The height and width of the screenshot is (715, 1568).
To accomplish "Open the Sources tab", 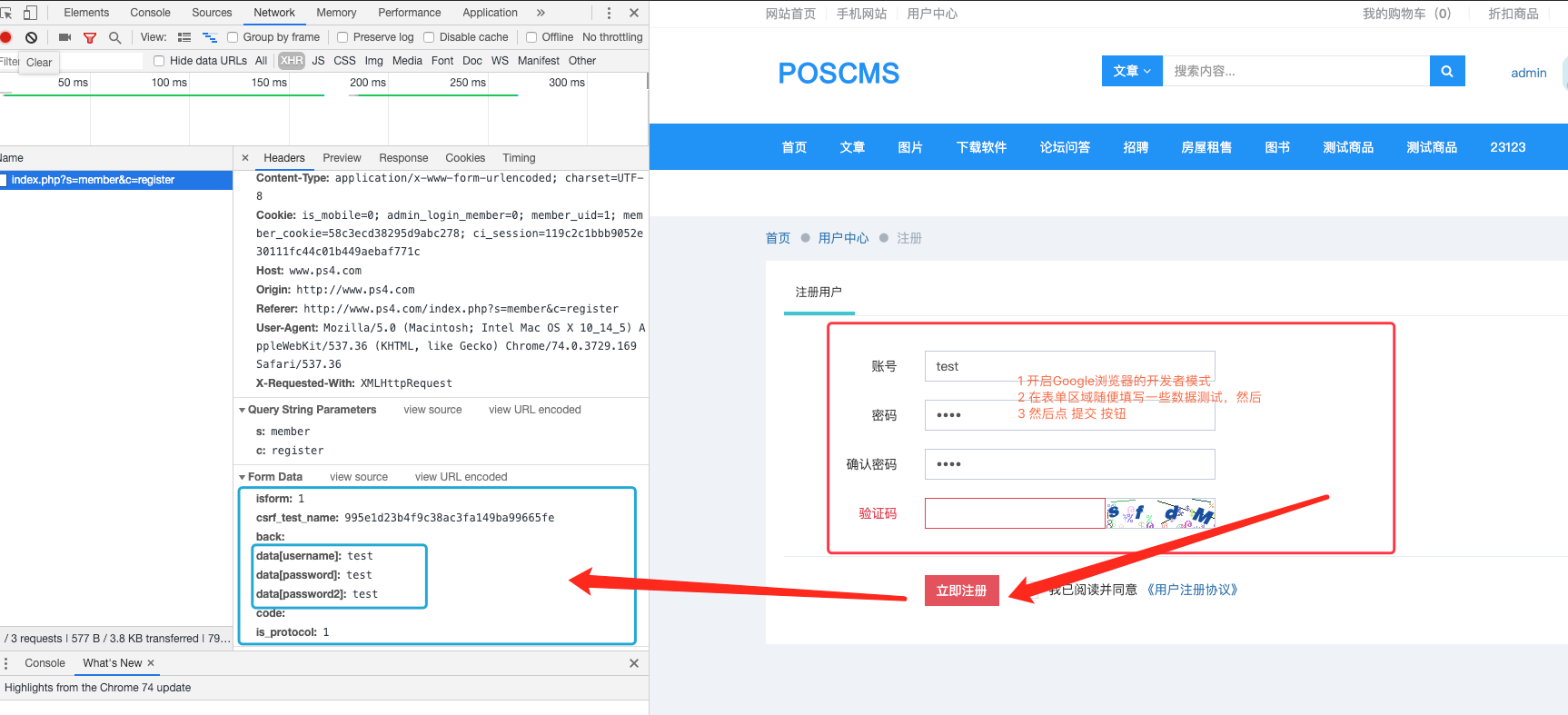I will click(x=212, y=13).
